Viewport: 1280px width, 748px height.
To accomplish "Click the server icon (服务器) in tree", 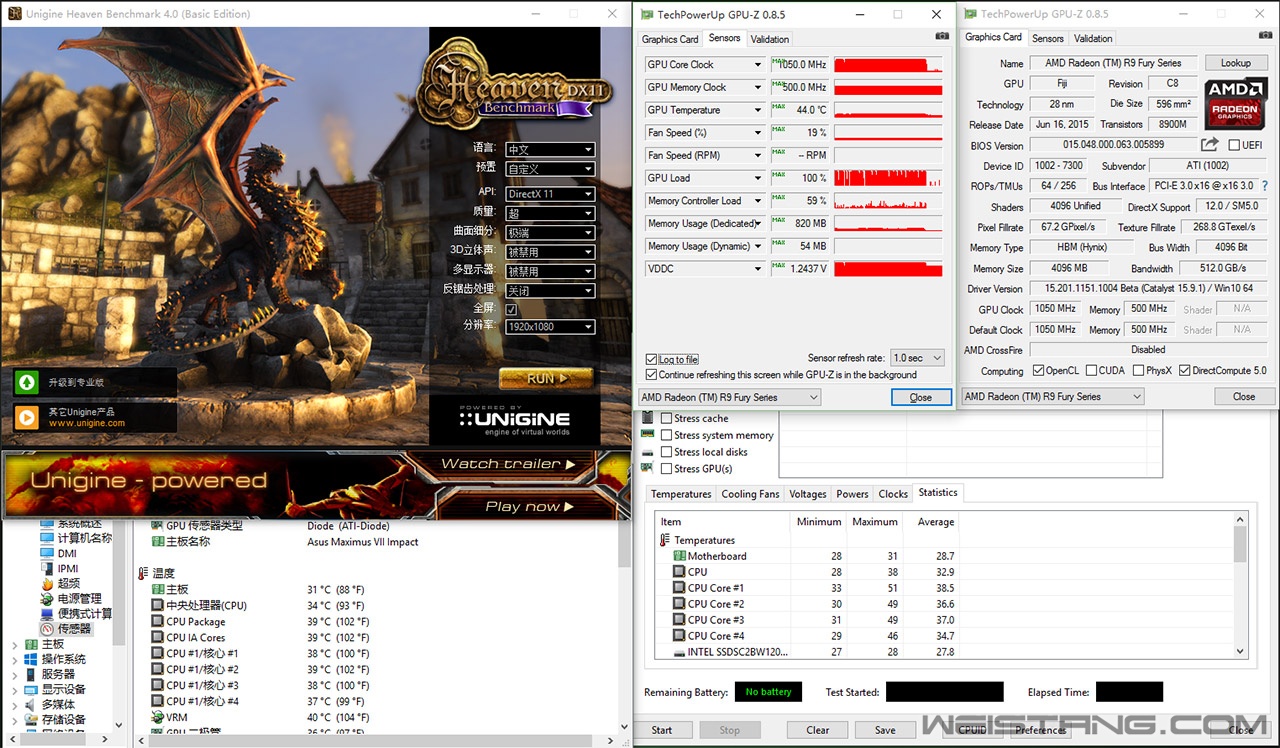I will [31, 674].
